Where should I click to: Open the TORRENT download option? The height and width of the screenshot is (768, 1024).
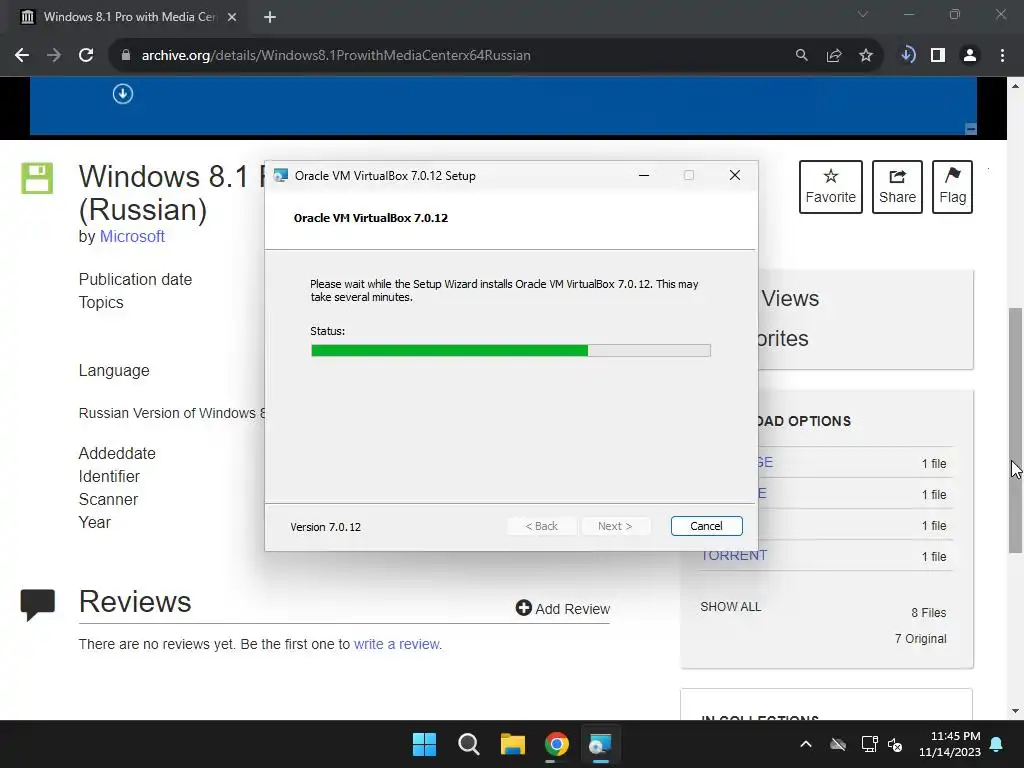733,556
